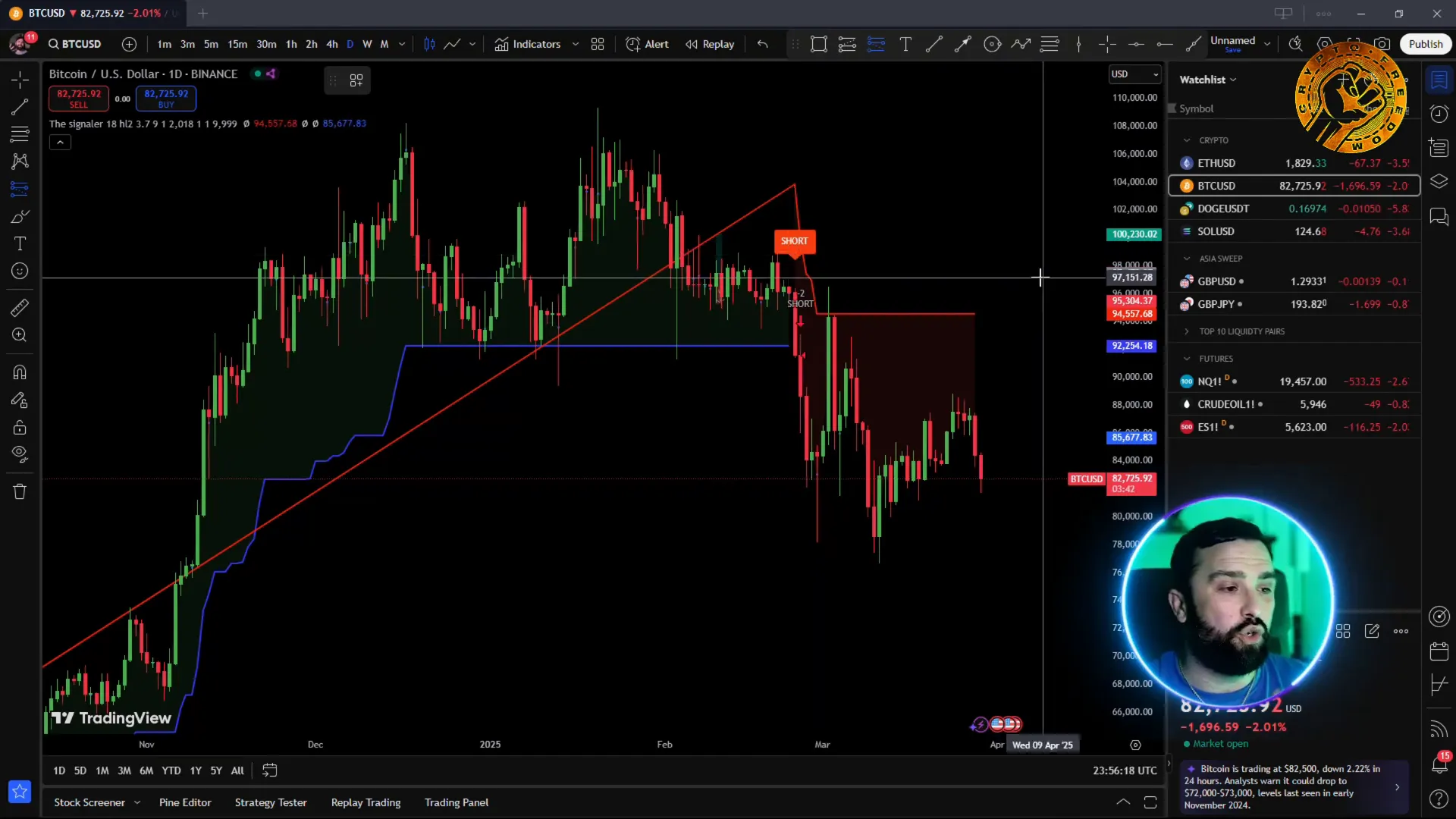Select the brush drawing tool
This screenshot has width=1456, height=819.
tap(20, 216)
